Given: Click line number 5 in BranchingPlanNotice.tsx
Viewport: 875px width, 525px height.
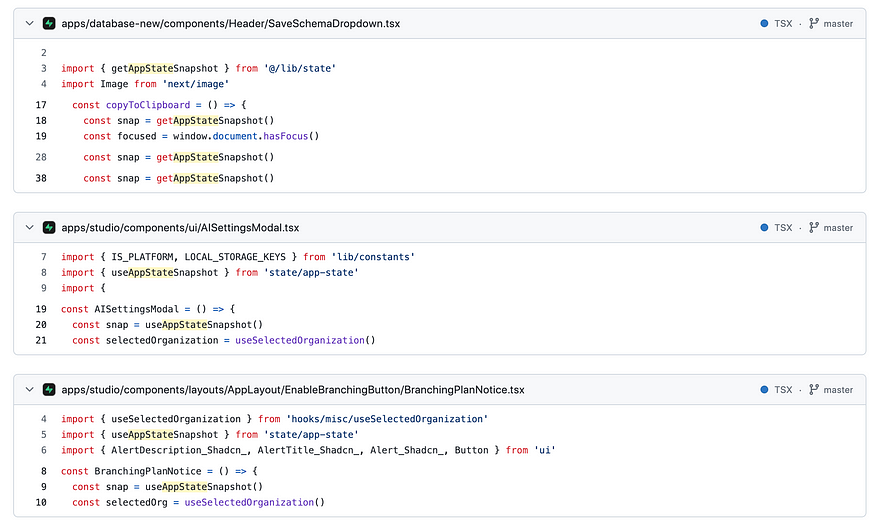Looking at the screenshot, I should [x=44, y=435].
